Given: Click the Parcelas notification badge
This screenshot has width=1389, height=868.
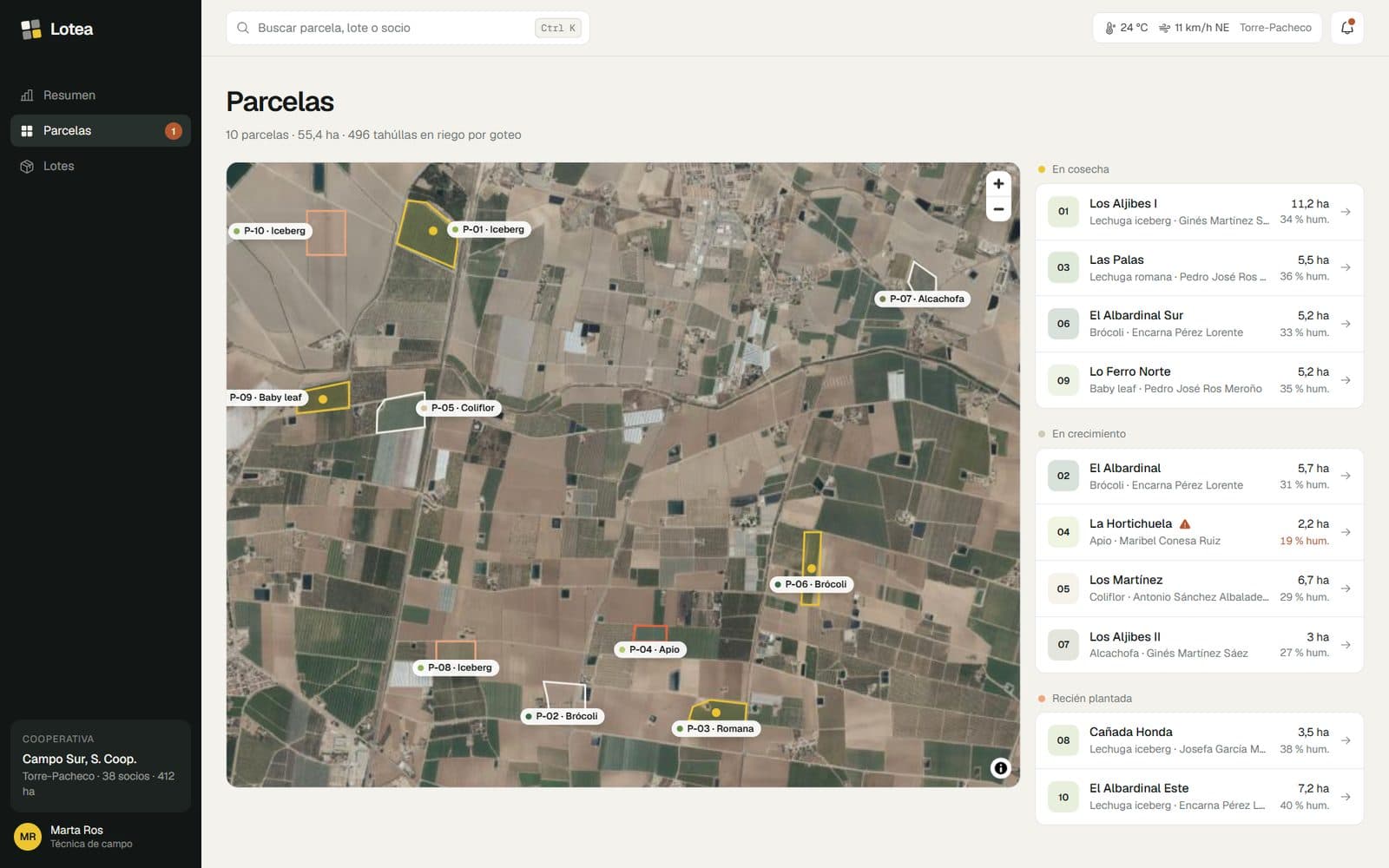Looking at the screenshot, I should [x=174, y=131].
